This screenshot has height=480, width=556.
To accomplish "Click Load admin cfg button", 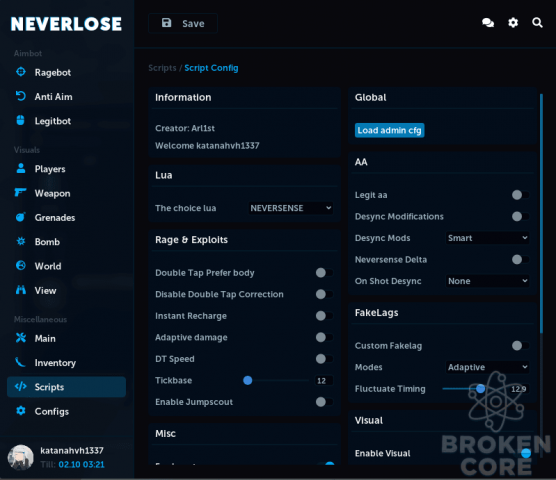I will (x=389, y=130).
